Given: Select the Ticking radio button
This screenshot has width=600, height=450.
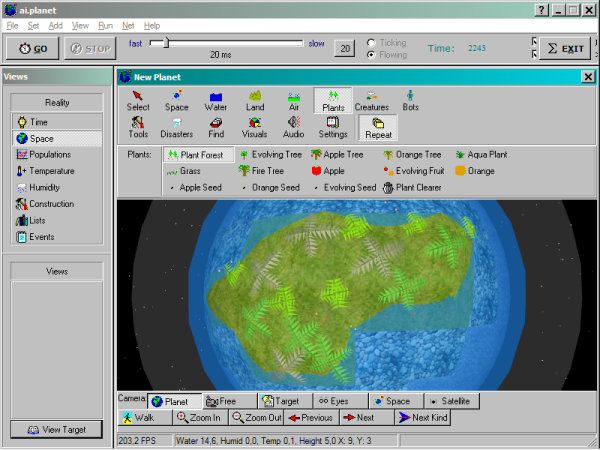Looking at the screenshot, I should (373, 43).
